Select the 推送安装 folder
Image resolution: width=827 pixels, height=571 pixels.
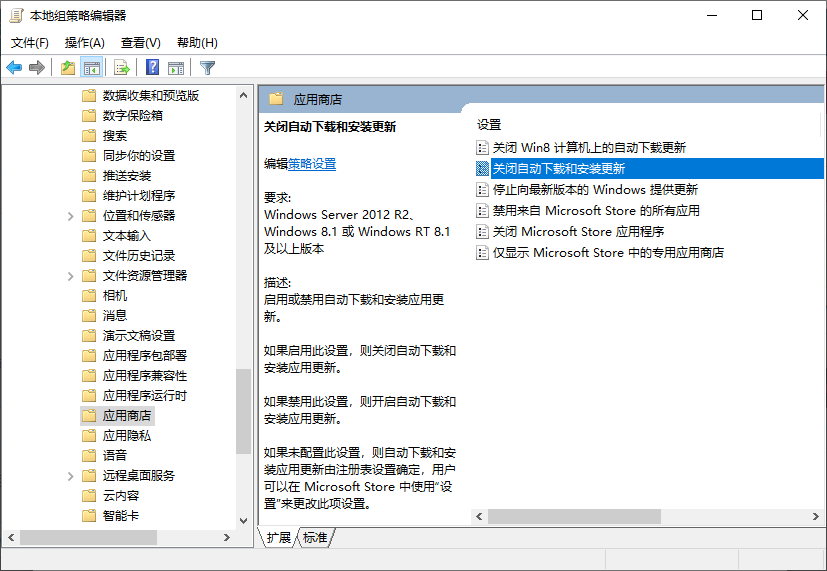point(127,176)
